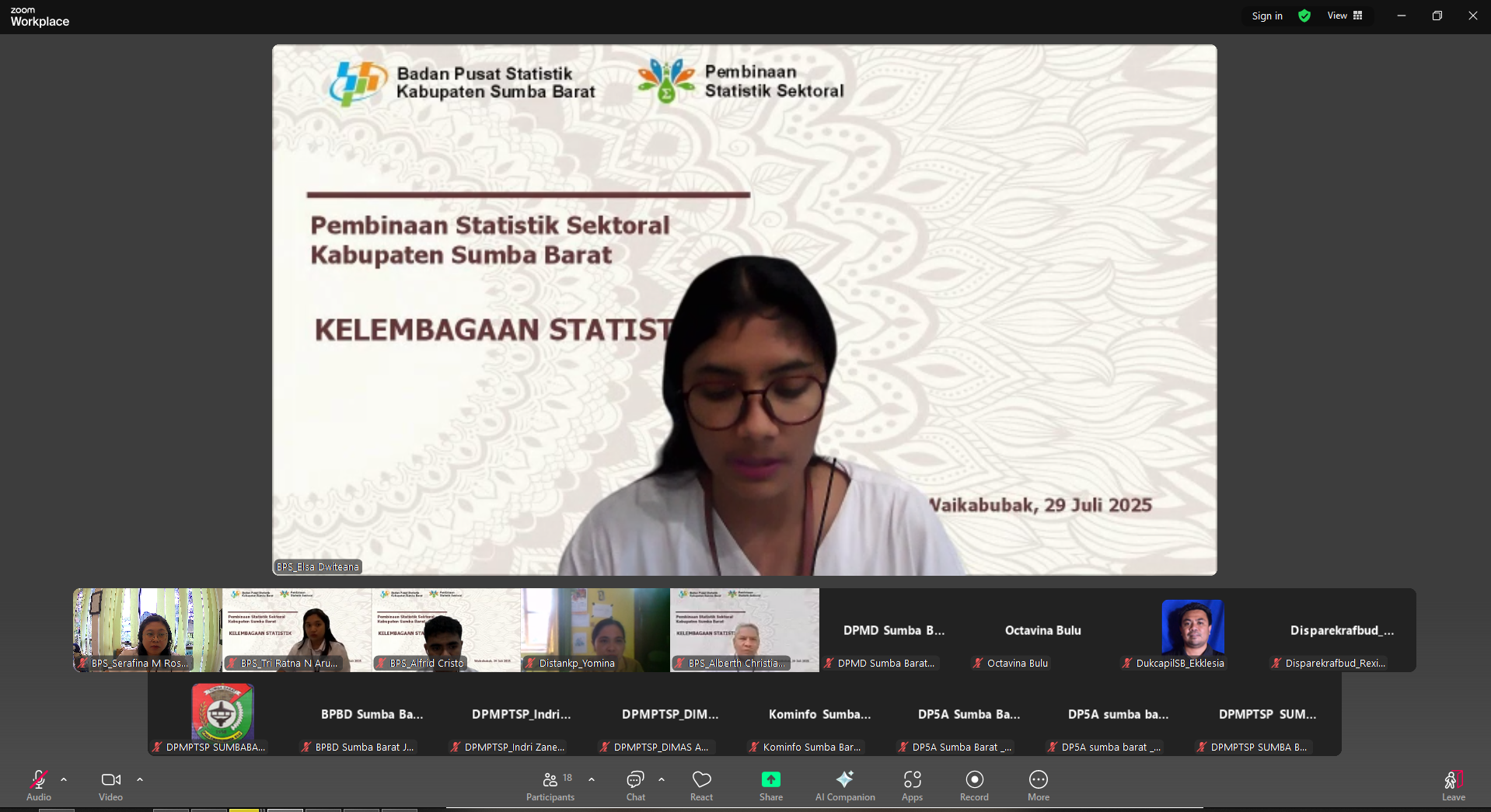Expand the arrow beside Participants
The height and width of the screenshot is (812, 1491).
tap(592, 779)
